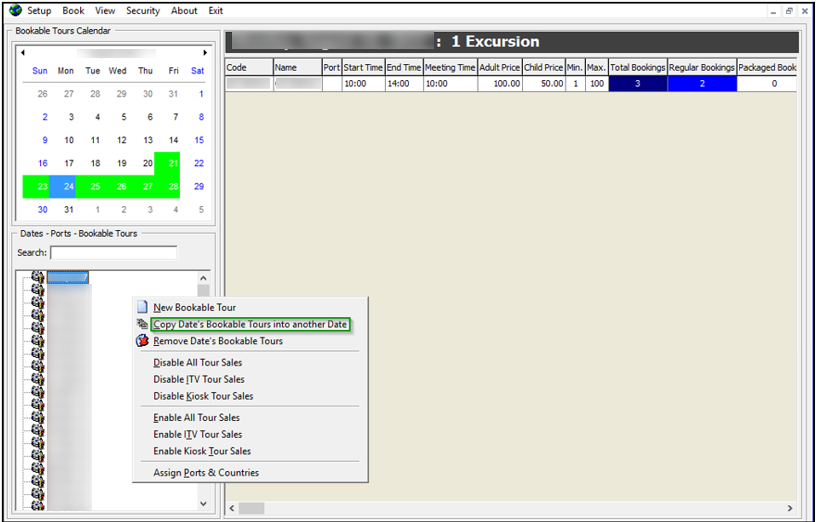Choose Enable ITV Tour Sales
The height and width of the screenshot is (522, 816).
(197, 435)
